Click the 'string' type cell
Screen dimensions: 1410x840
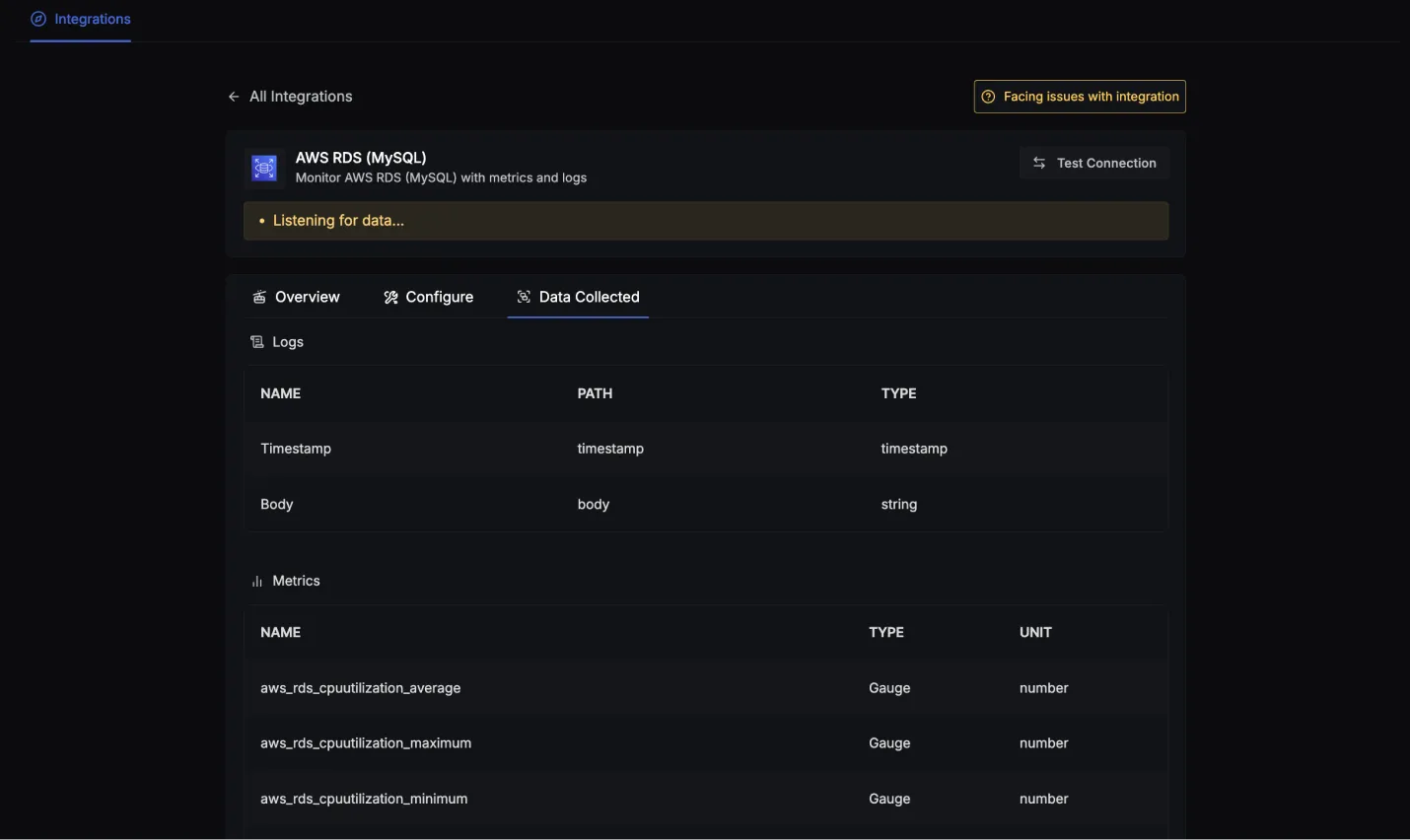click(899, 504)
